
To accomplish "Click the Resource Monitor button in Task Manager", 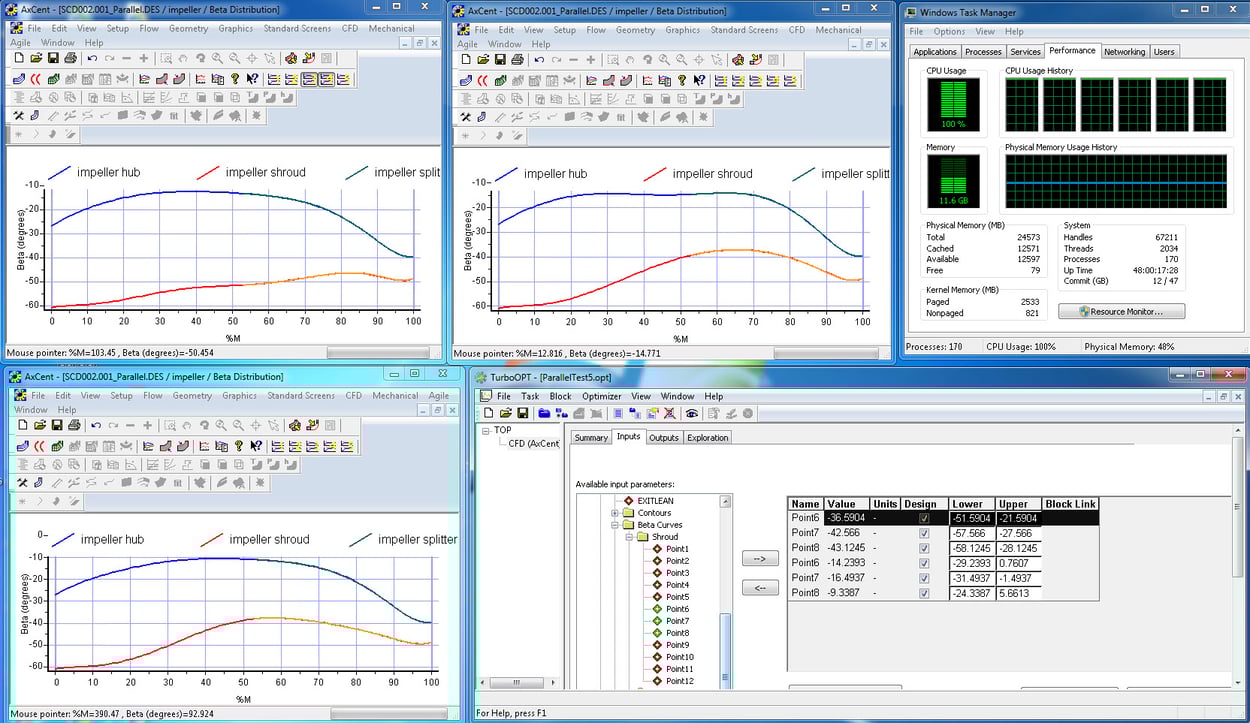I will tap(1121, 311).
